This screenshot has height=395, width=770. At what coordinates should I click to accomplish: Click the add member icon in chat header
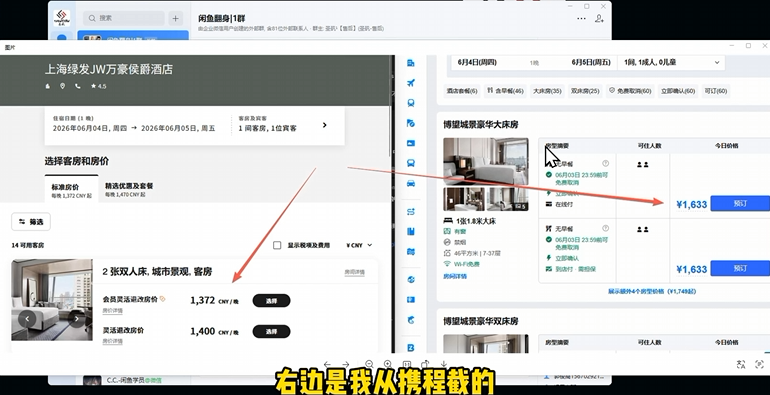(599, 19)
